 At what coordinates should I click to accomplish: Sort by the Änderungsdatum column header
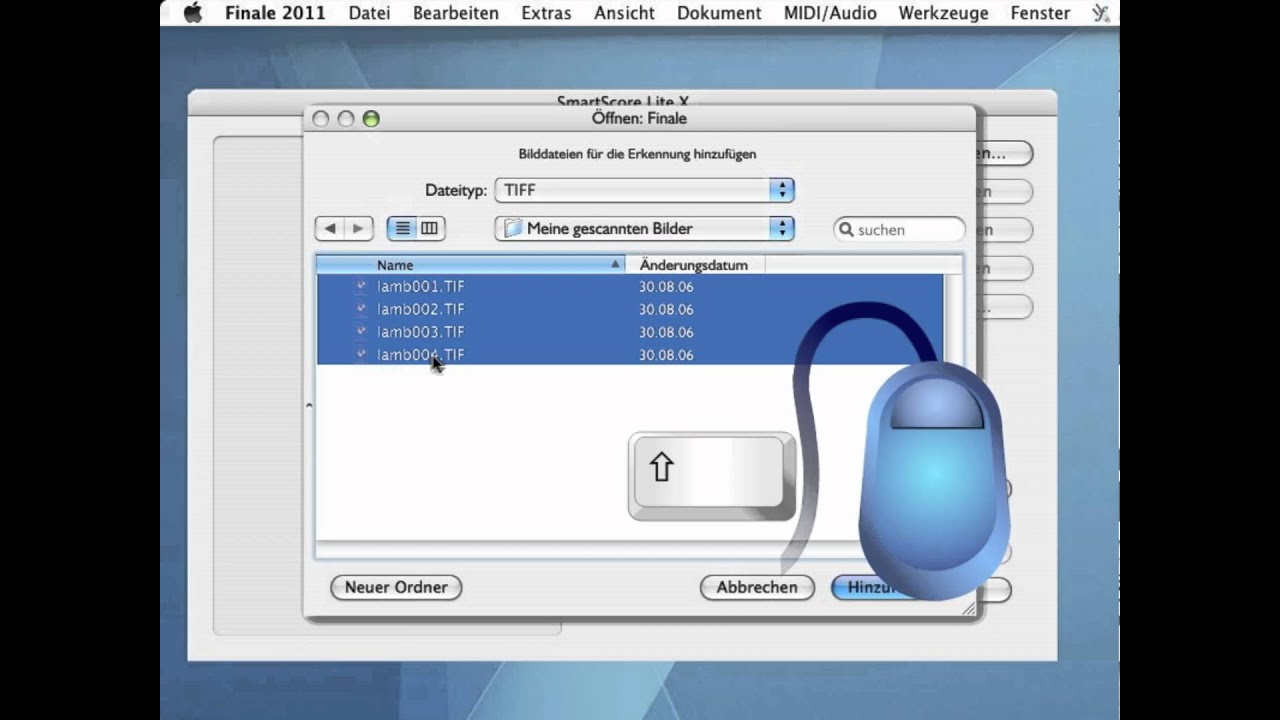point(695,265)
